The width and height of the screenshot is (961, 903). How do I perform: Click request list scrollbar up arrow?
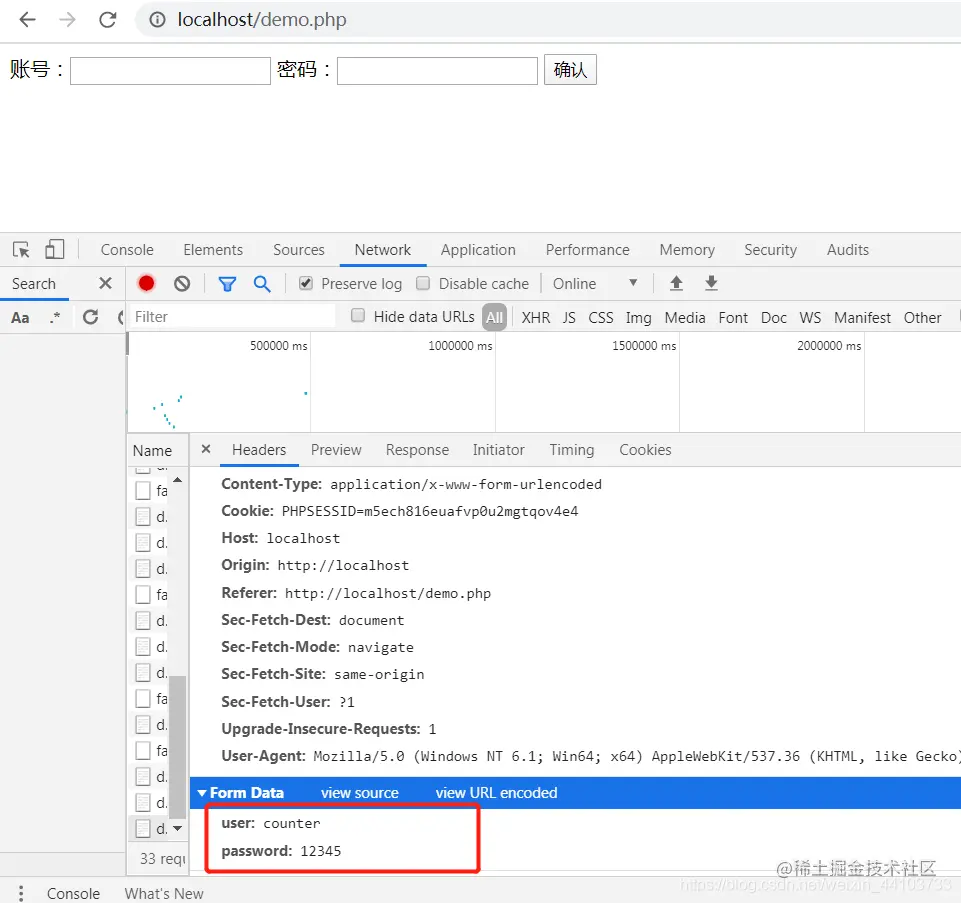pos(178,479)
